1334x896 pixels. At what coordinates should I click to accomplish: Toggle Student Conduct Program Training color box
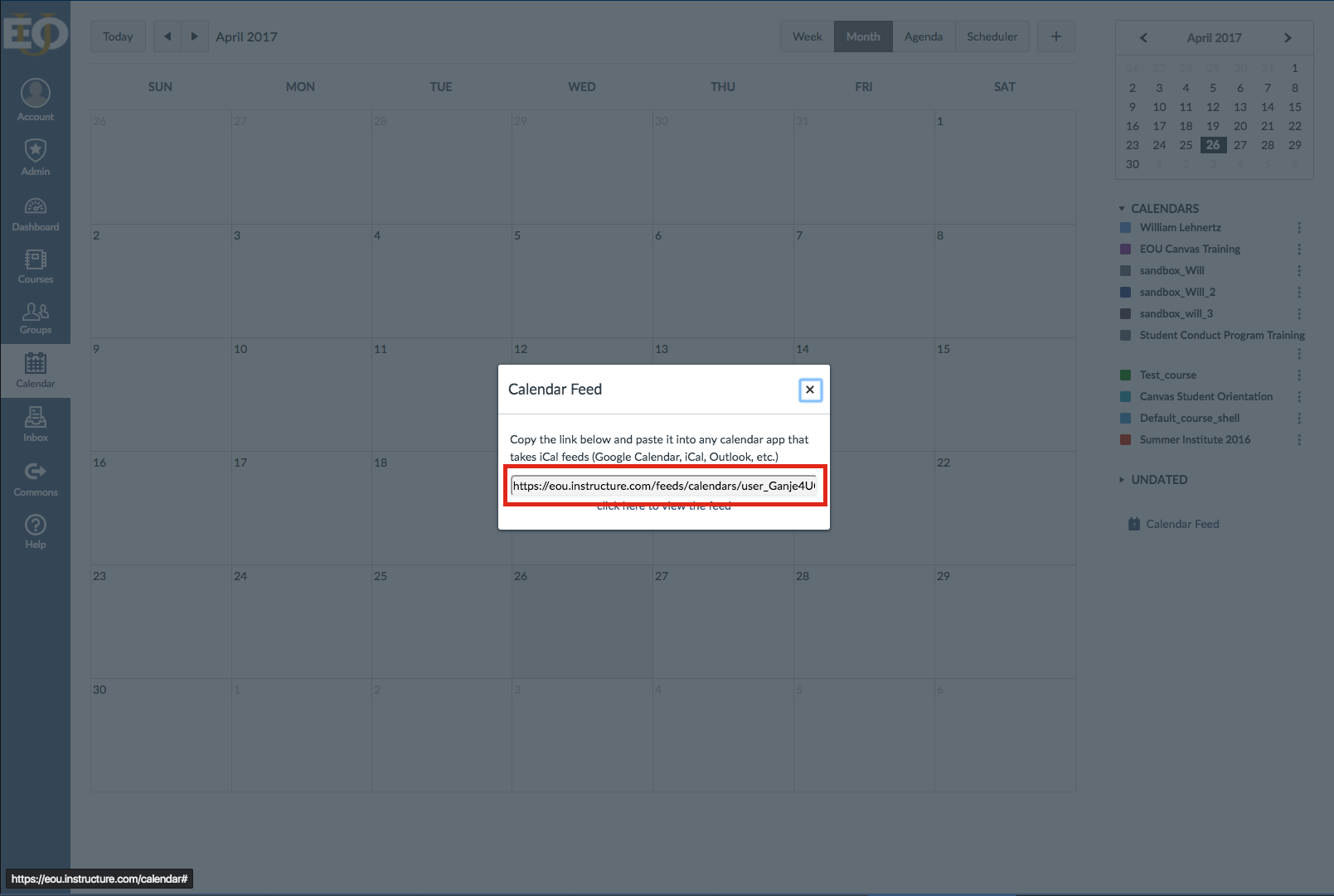[1125, 335]
